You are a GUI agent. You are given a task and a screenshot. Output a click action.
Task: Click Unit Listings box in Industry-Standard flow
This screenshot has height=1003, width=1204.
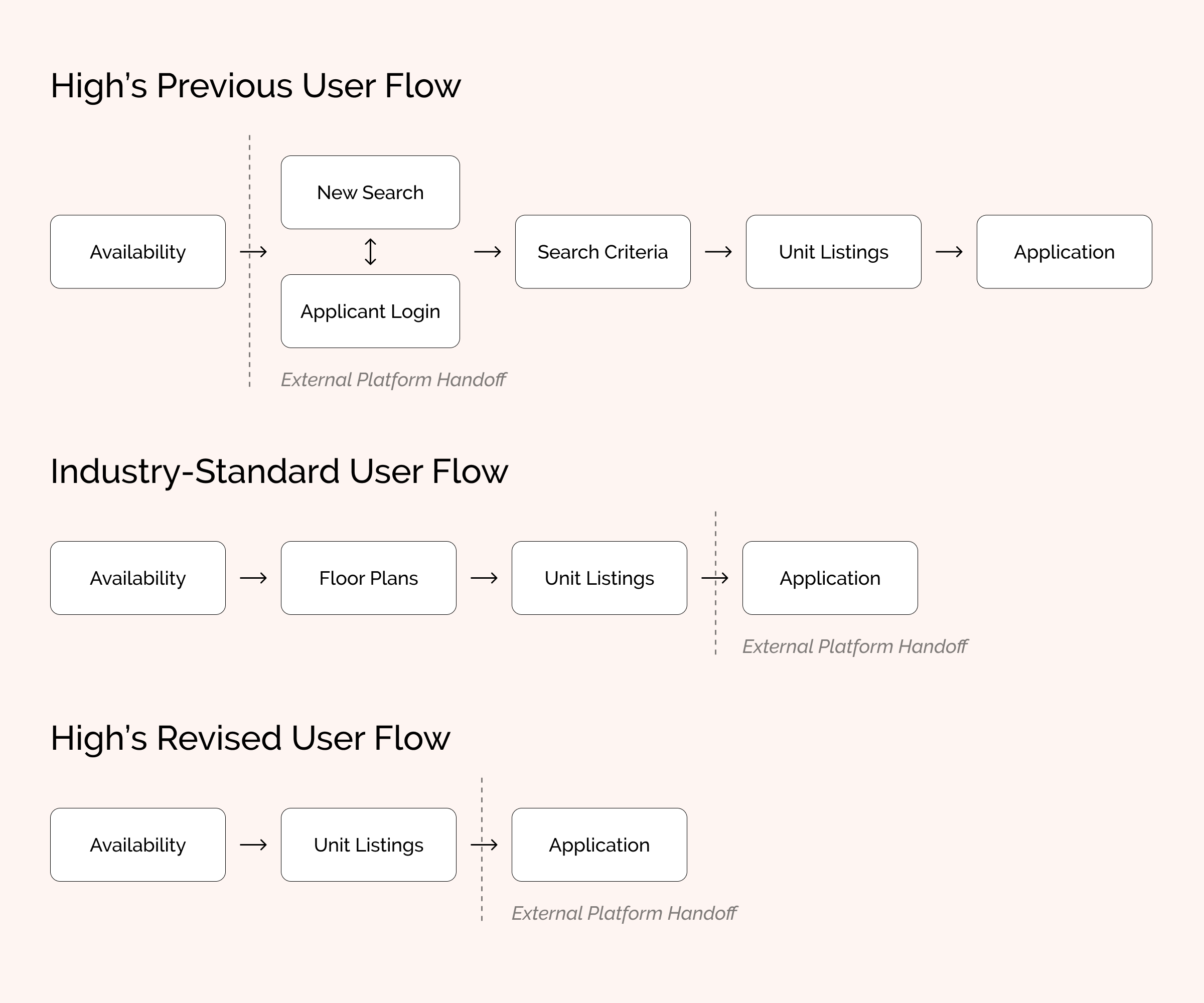tap(599, 578)
